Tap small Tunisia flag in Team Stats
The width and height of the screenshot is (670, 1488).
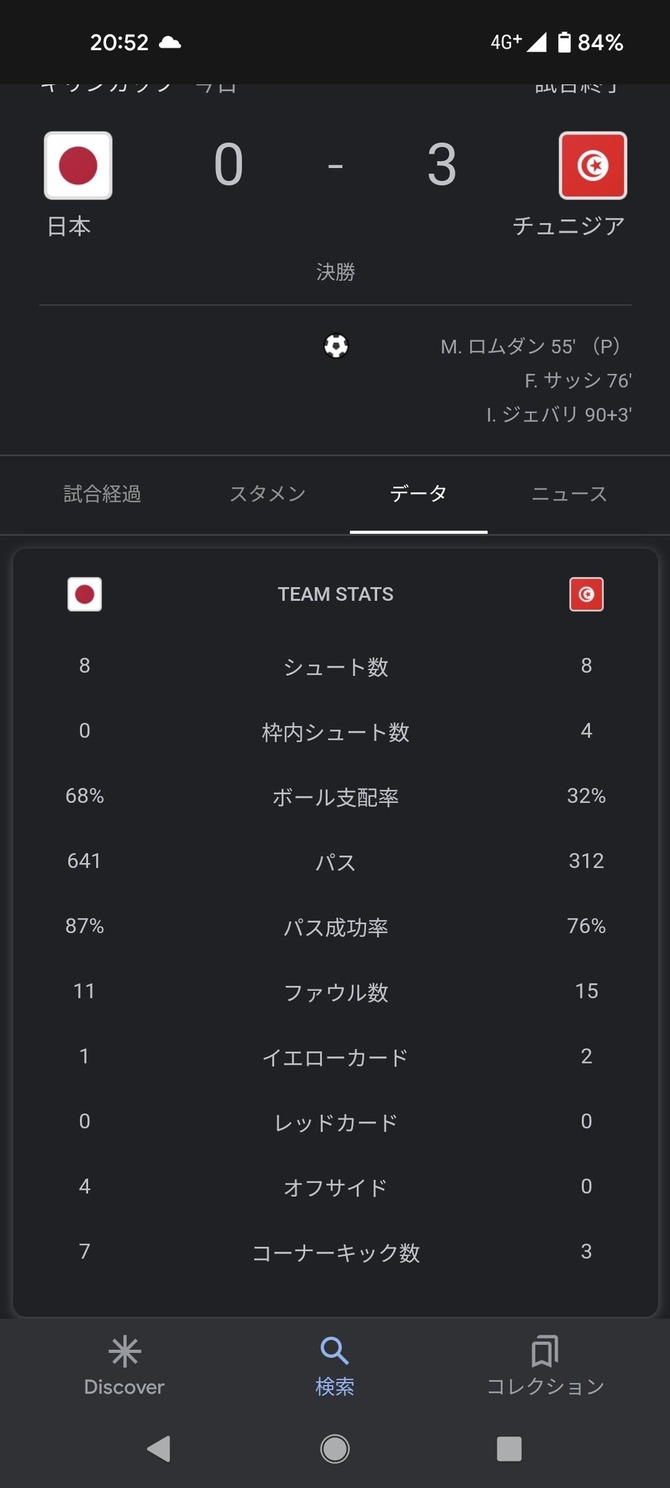point(586,594)
